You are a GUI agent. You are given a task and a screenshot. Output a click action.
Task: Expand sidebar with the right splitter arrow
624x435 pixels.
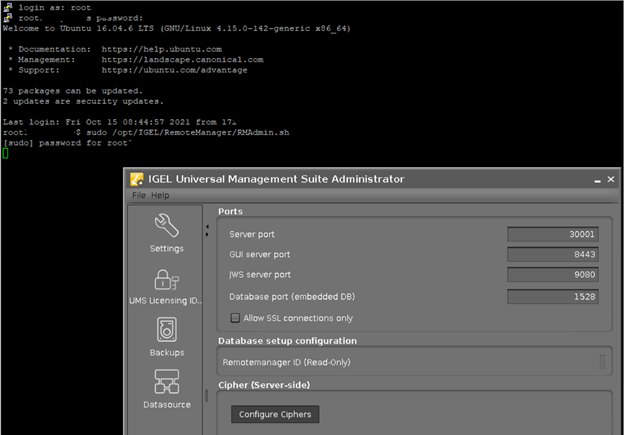coord(206,235)
